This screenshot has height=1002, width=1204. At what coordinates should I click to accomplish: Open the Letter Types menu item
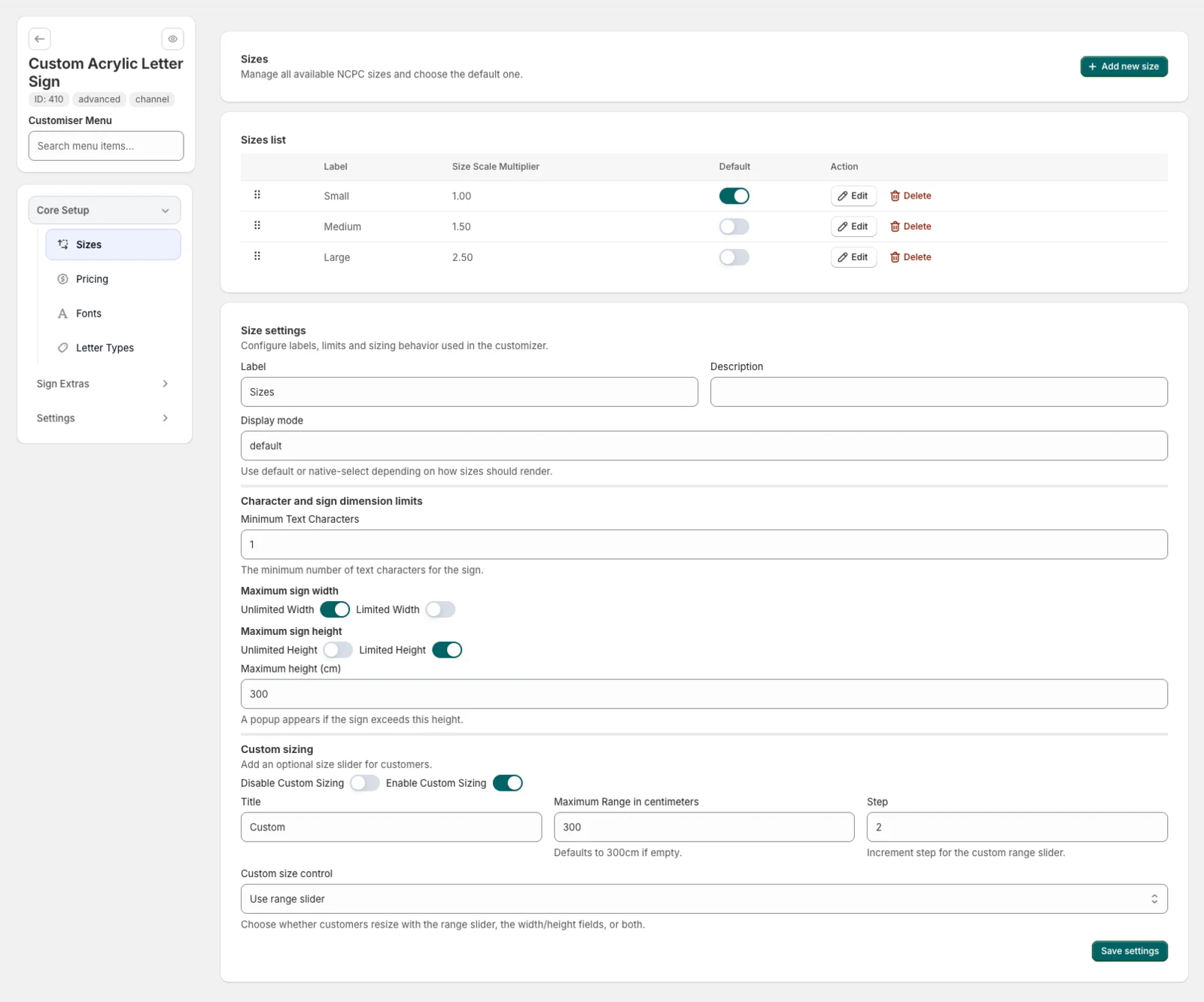pyautogui.click(x=113, y=348)
